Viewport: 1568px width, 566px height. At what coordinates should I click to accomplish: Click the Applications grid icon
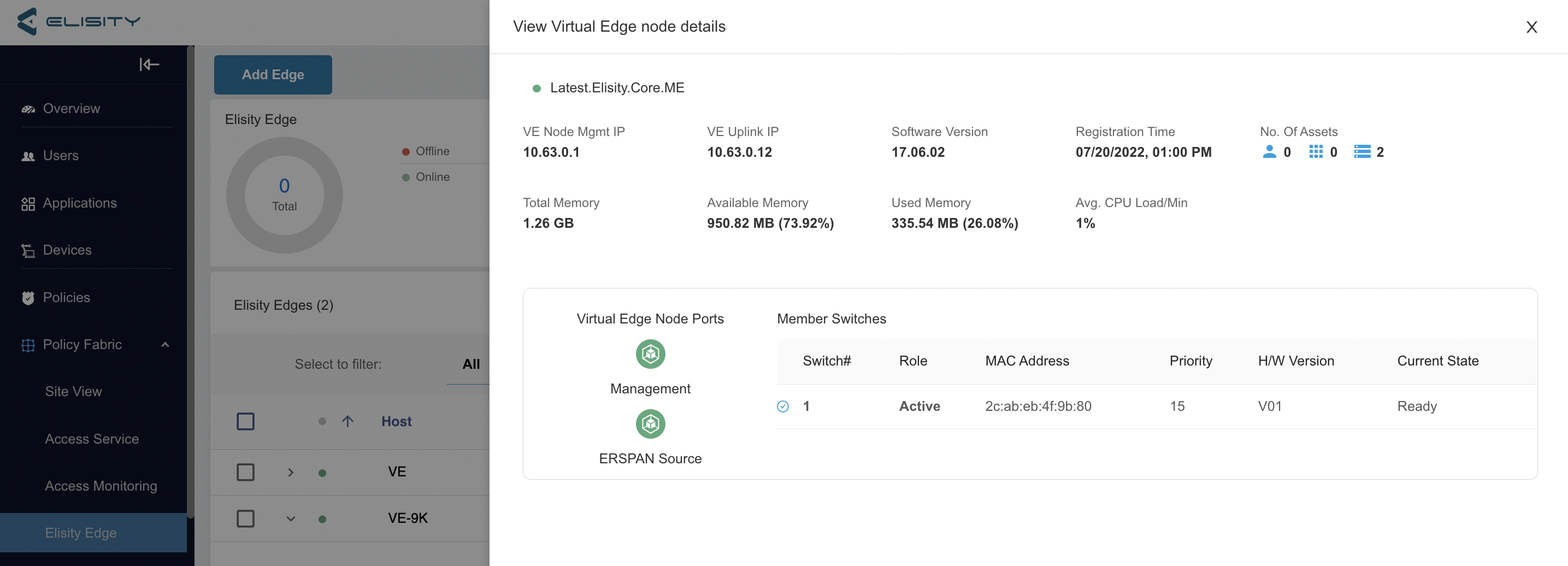pyautogui.click(x=28, y=204)
